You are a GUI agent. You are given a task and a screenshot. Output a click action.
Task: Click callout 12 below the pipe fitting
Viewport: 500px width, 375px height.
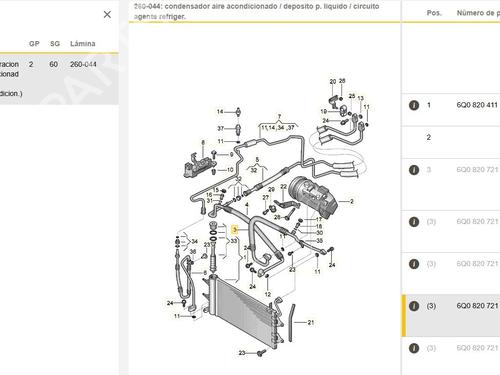pyautogui.click(x=268, y=294)
